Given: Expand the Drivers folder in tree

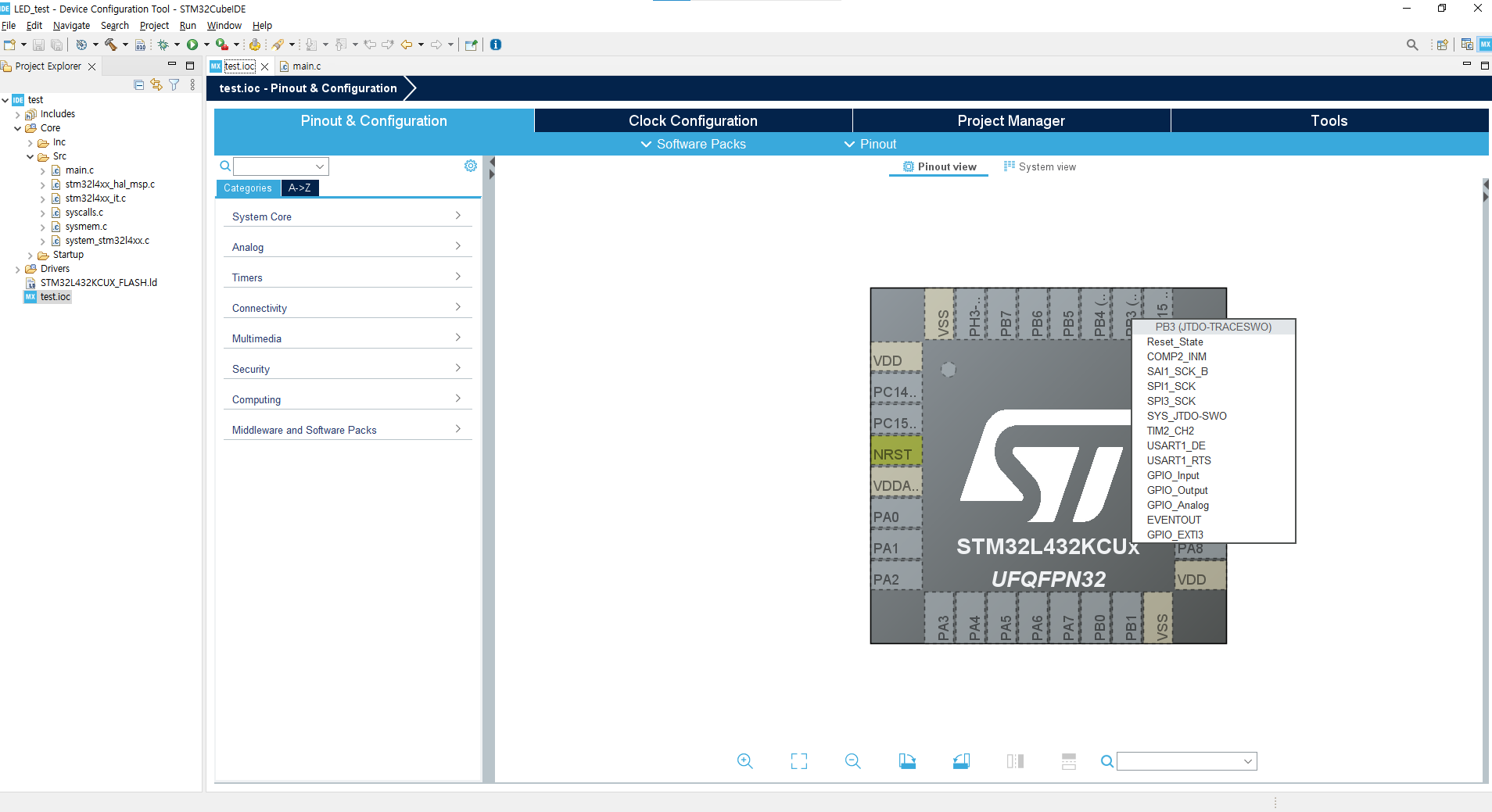Looking at the screenshot, I should tap(17, 269).
